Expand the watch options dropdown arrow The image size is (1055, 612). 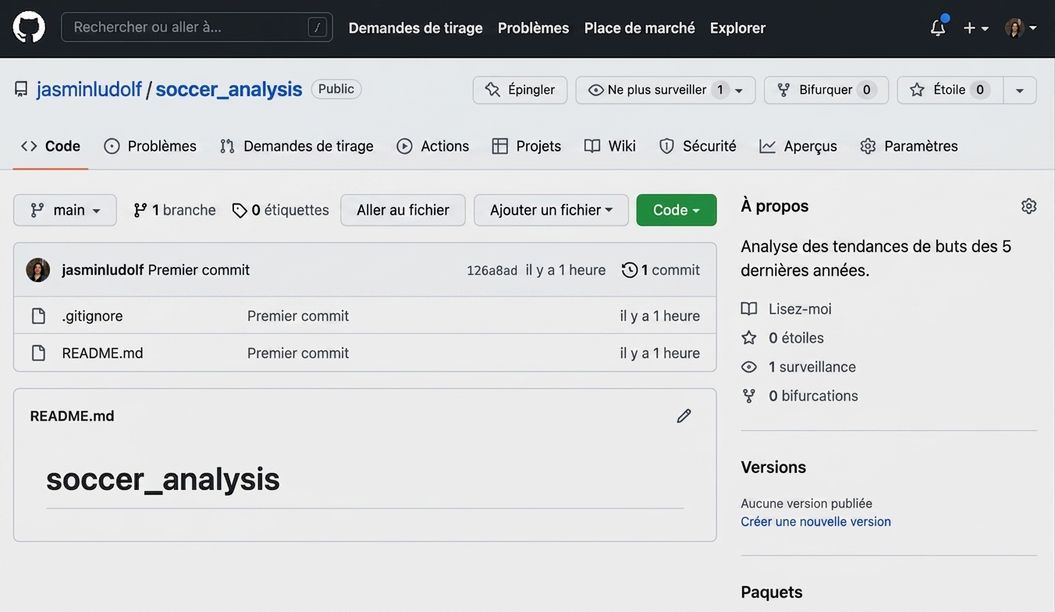point(739,89)
